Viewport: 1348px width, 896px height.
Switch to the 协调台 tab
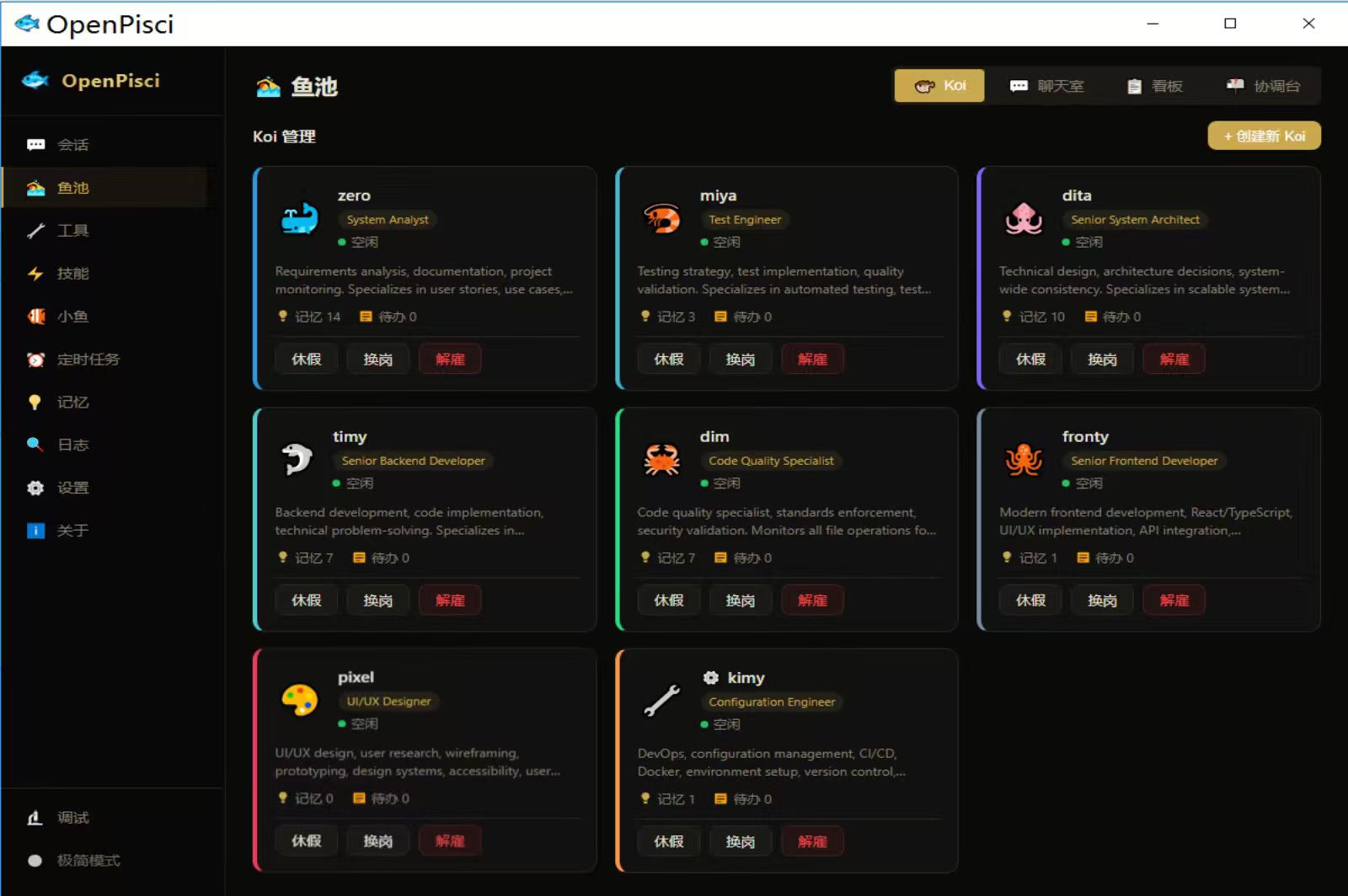(1265, 86)
